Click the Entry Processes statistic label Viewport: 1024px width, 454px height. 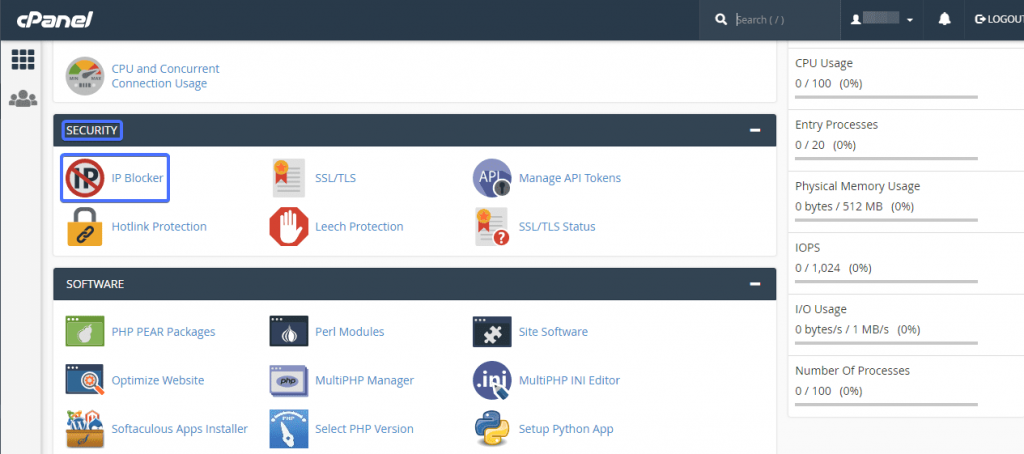pyautogui.click(x=837, y=125)
